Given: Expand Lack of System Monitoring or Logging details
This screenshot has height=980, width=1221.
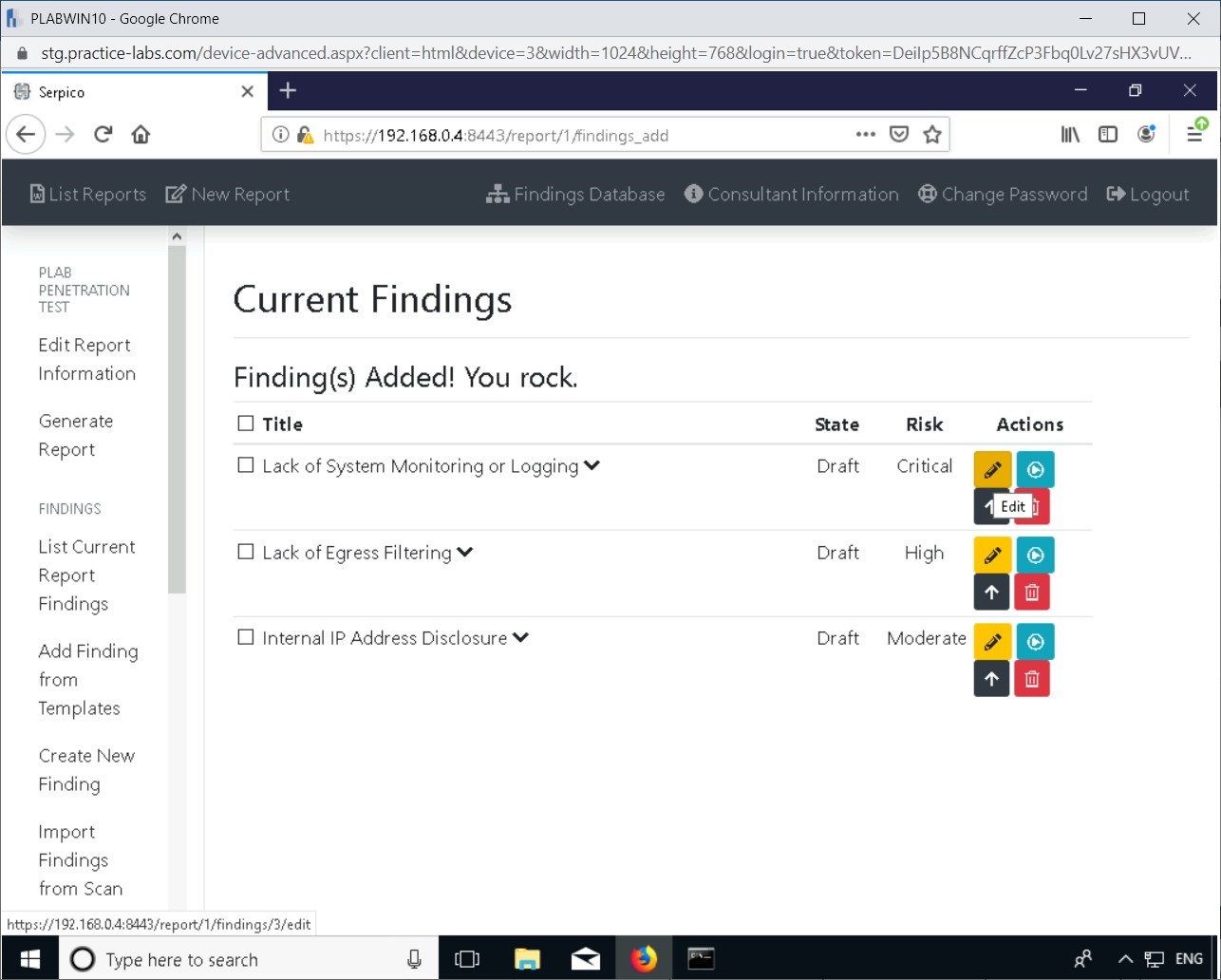Looking at the screenshot, I should (592, 465).
